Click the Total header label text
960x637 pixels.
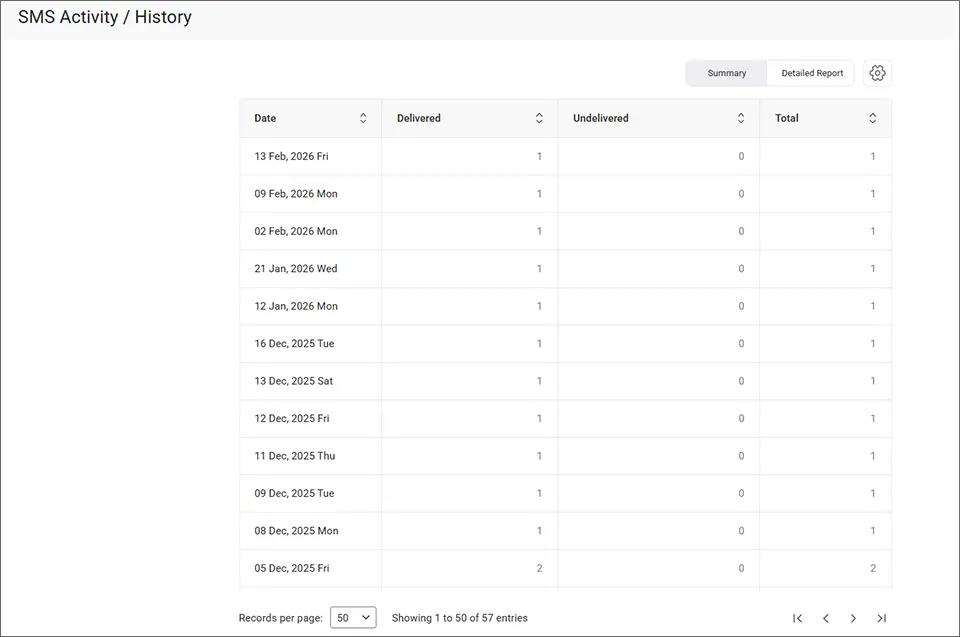point(786,118)
